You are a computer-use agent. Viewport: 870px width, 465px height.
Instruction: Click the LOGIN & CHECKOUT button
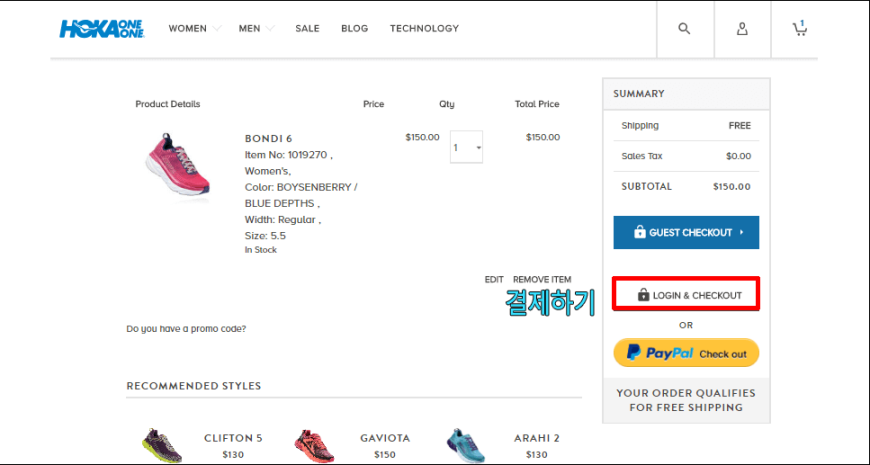pos(686,295)
